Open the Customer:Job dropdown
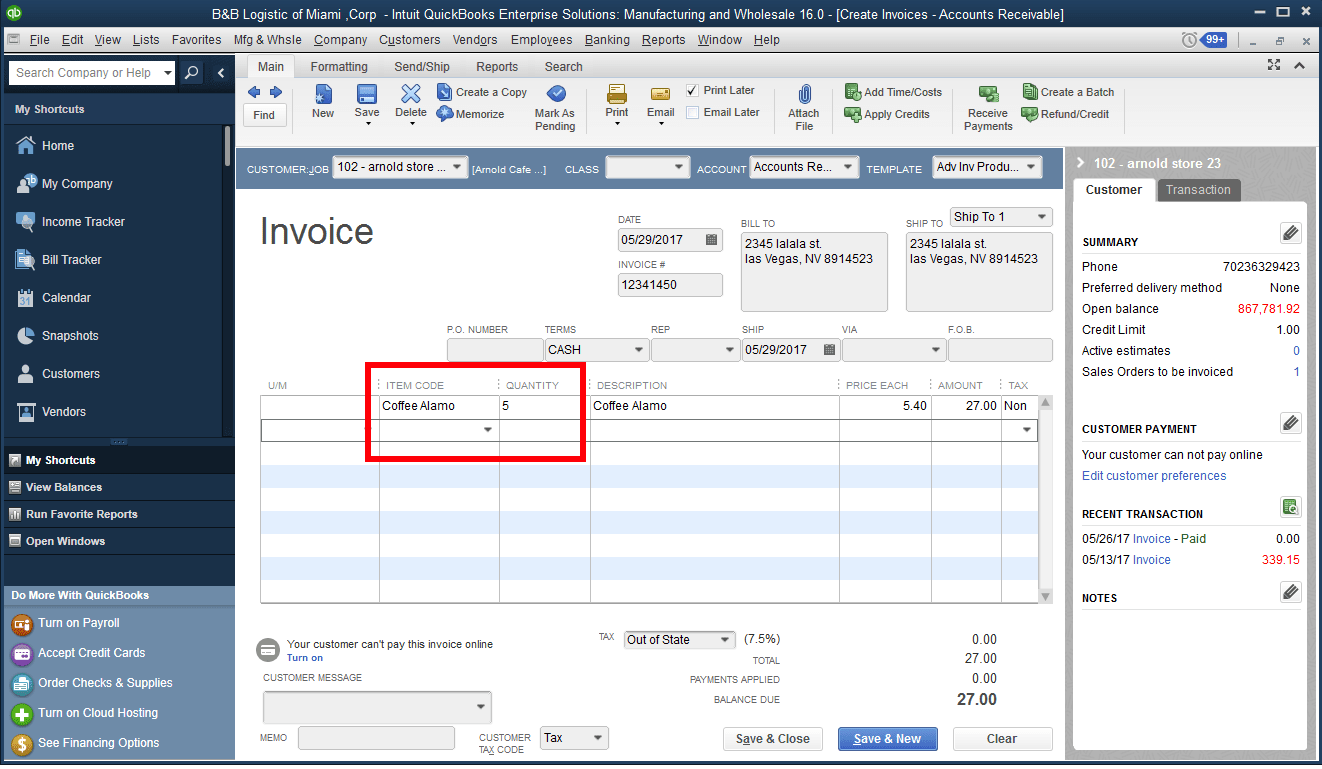The height and width of the screenshot is (769, 1322). pos(457,167)
